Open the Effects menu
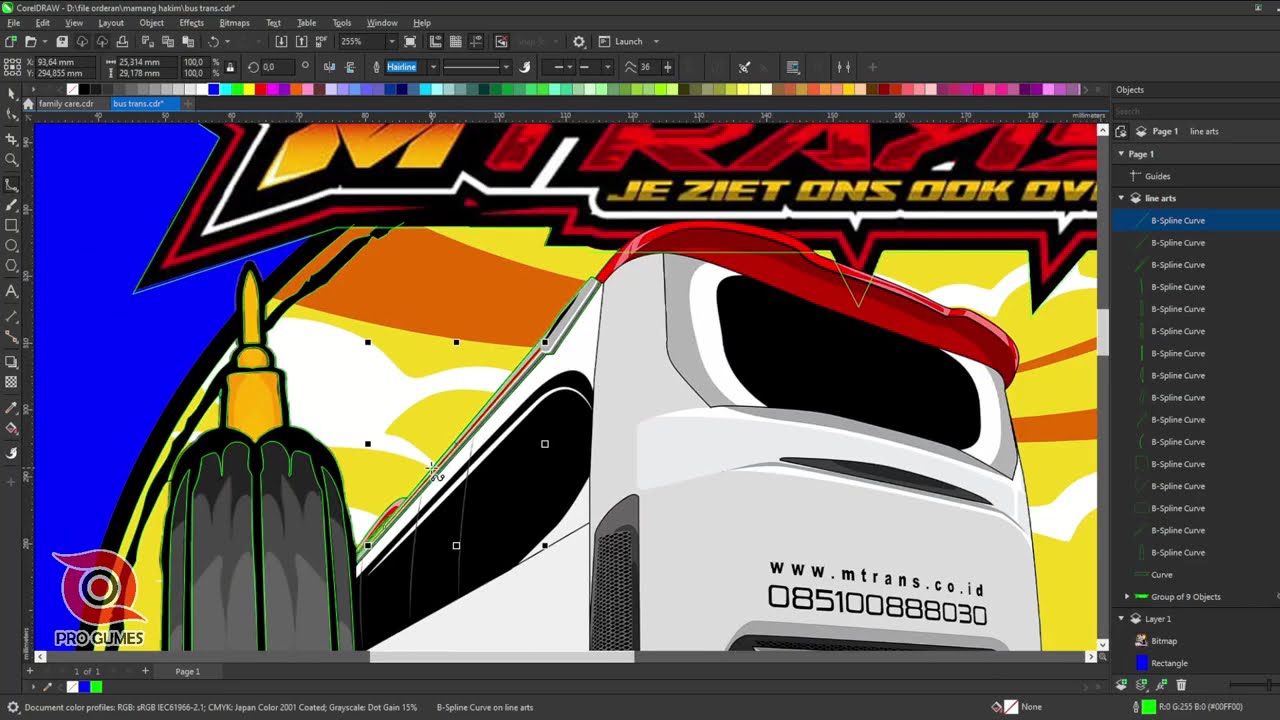 pos(192,23)
